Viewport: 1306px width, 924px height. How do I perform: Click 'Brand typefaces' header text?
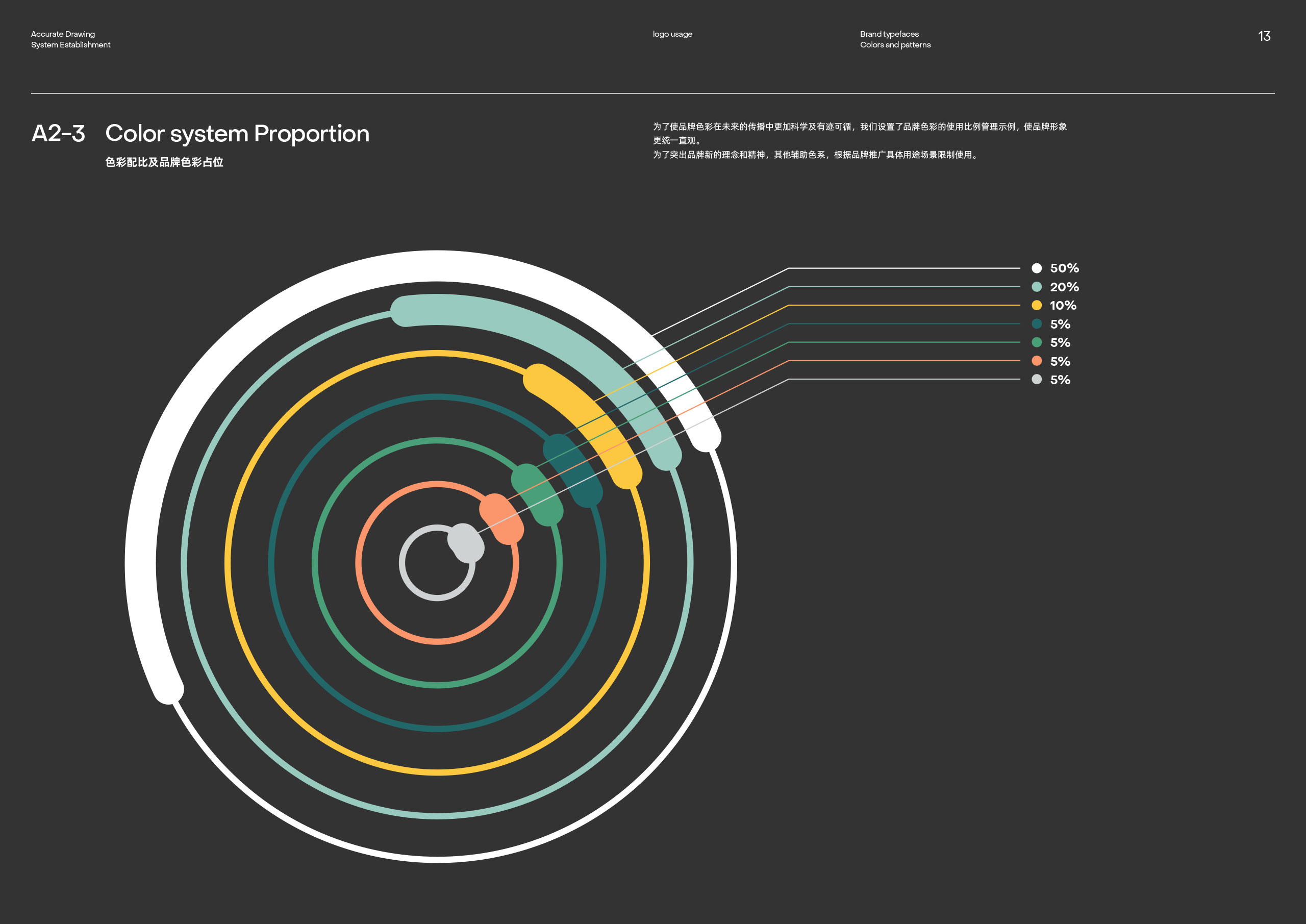tap(889, 34)
